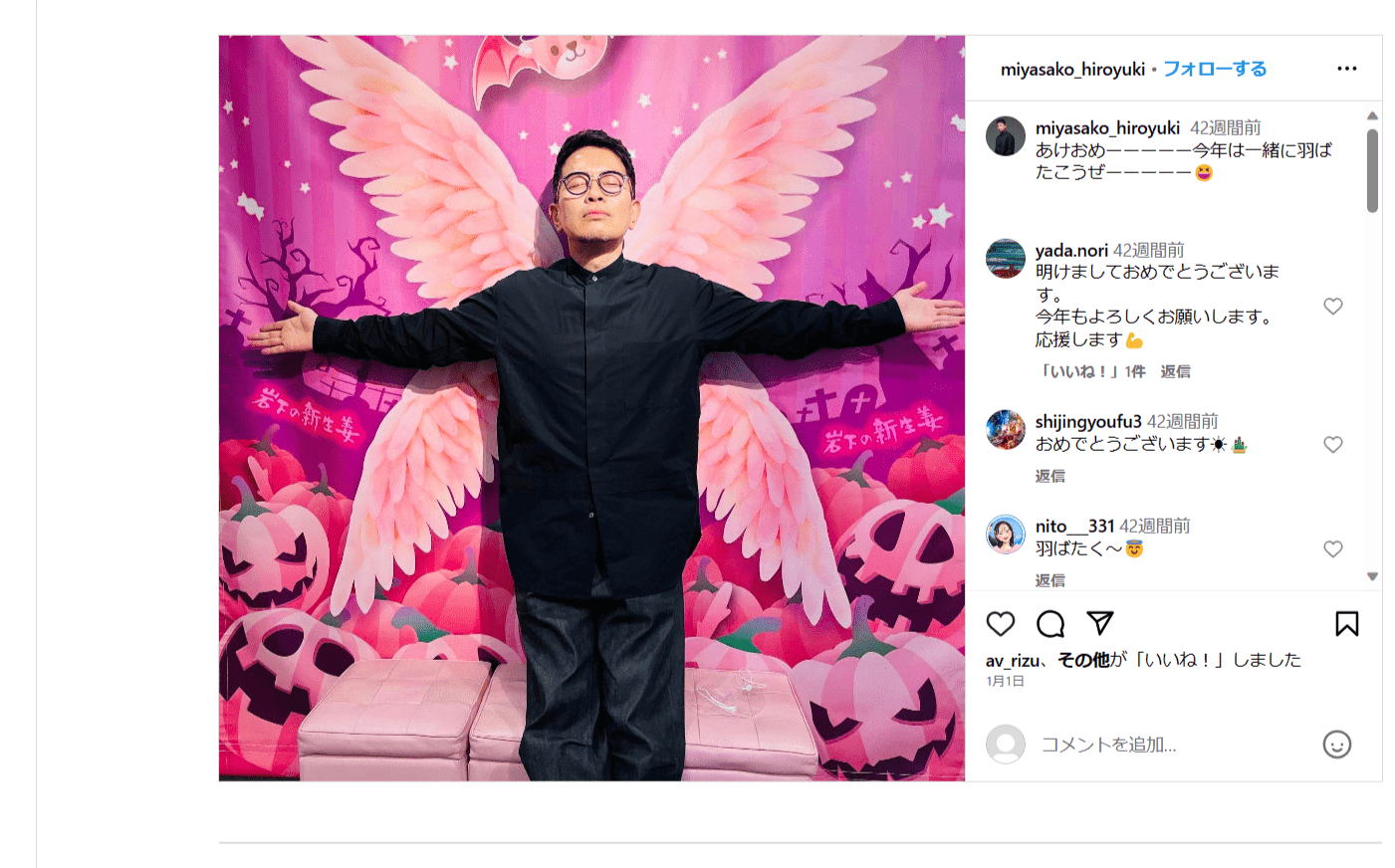
Task: Focus the コメントを追加 comment field
Action: coord(1175,745)
